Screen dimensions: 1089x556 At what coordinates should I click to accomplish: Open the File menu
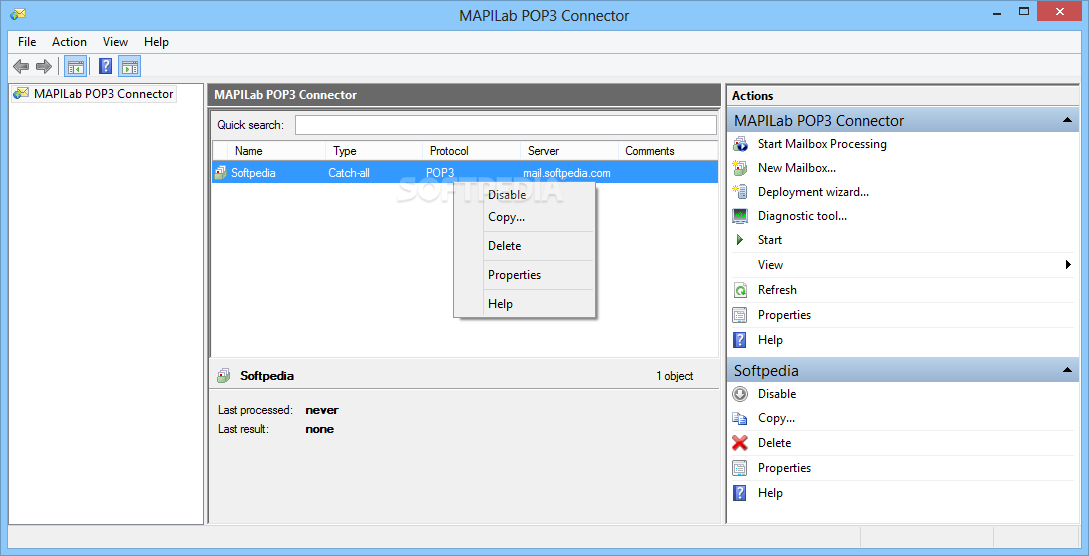click(x=27, y=42)
